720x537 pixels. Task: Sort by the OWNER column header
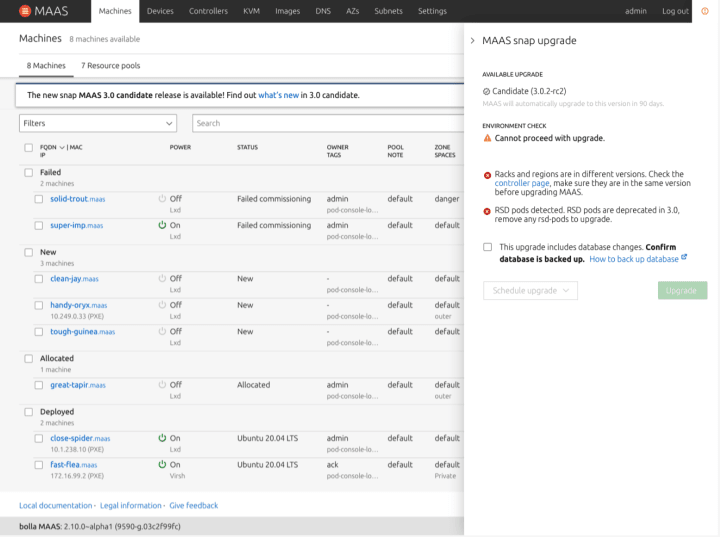[x=338, y=147]
